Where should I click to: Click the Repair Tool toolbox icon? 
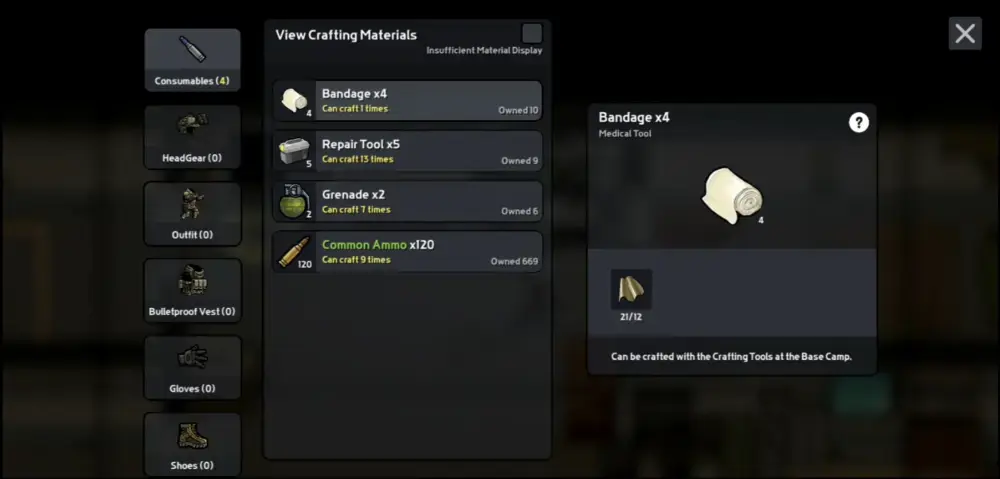coord(294,151)
